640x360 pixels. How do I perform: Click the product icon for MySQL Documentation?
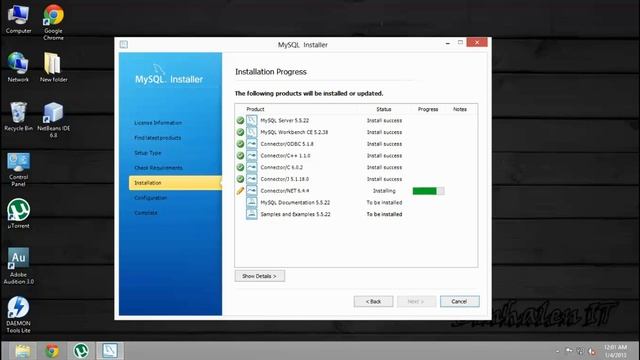click(252, 202)
